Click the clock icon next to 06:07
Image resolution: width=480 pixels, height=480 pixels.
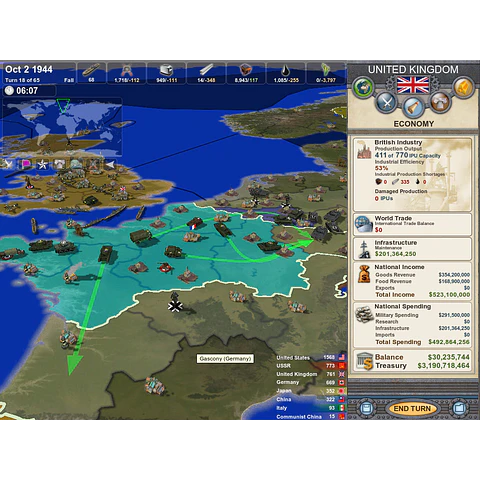[x=9, y=91]
